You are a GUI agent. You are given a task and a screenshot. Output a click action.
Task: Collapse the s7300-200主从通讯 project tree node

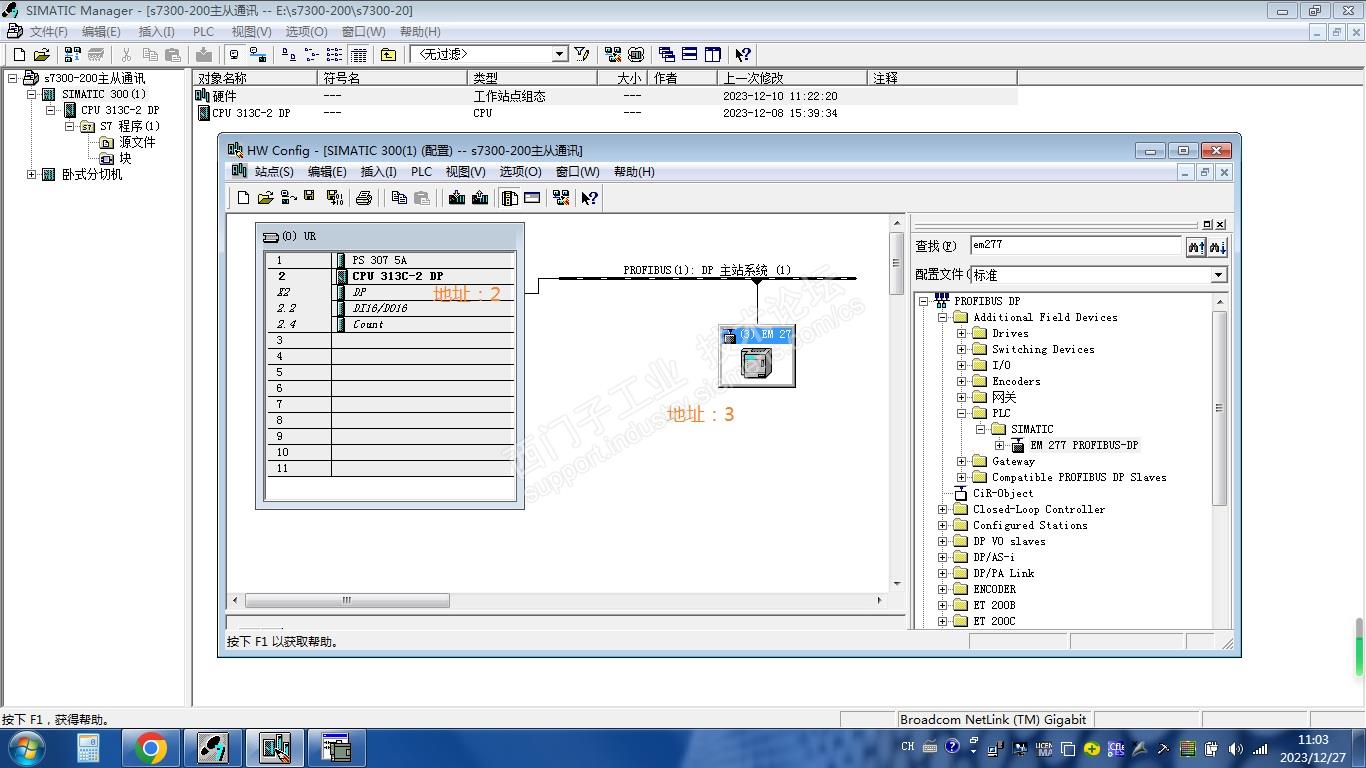pos(13,78)
